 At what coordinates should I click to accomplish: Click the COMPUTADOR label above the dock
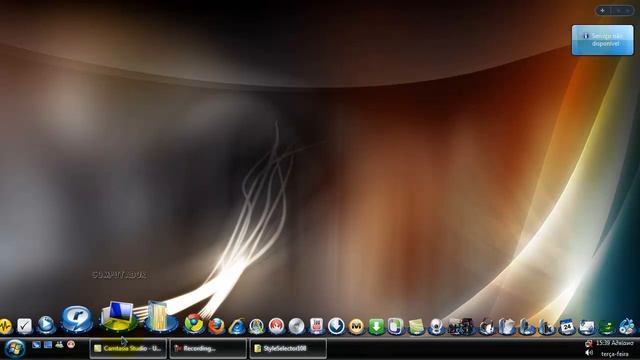119,275
